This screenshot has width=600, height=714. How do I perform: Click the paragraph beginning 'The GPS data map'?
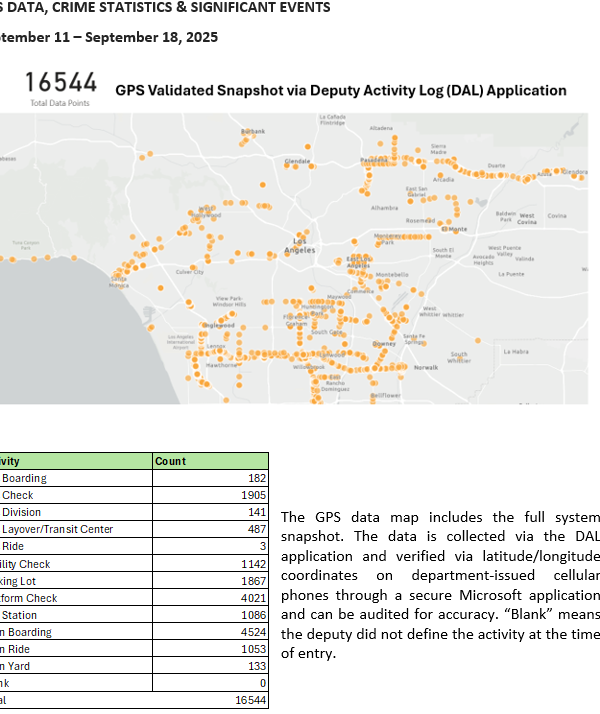pyautogui.click(x=440, y=585)
